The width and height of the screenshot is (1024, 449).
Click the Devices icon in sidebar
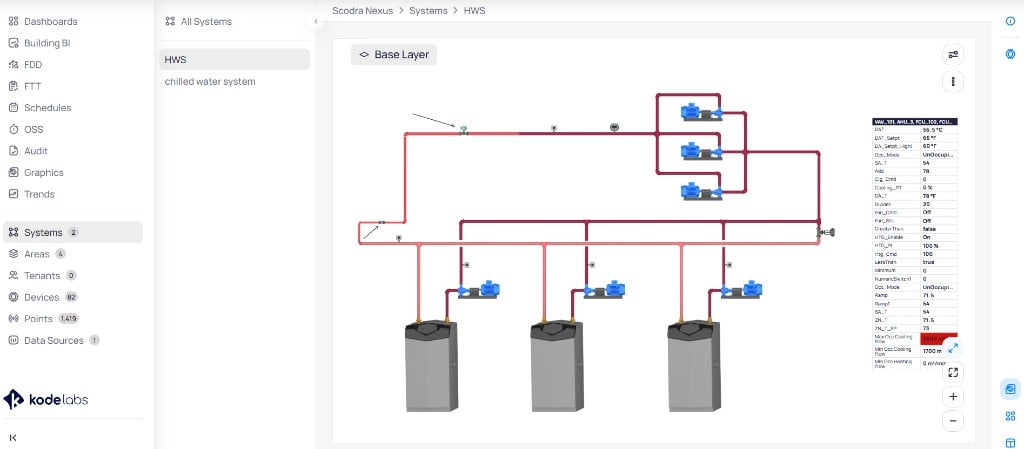13,297
